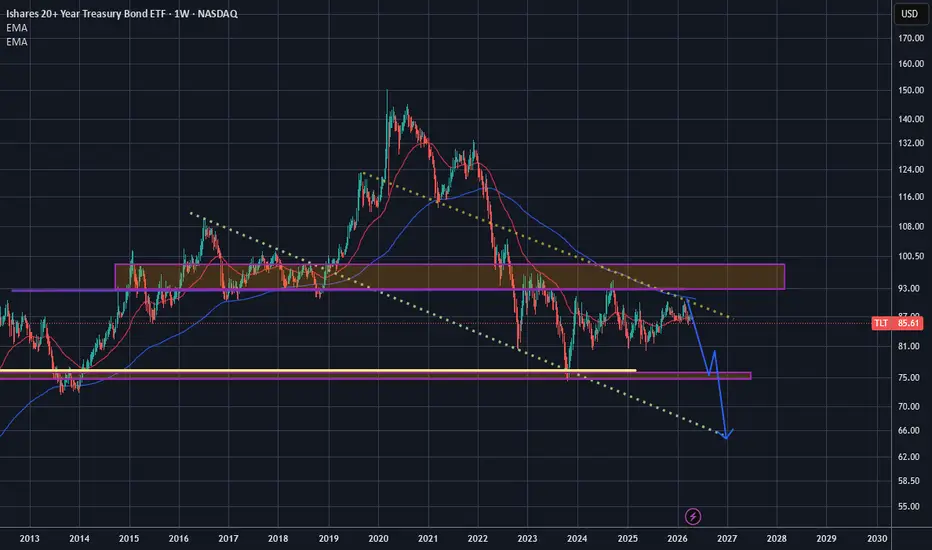Click the 2018 label on the time axis
Viewport: 932px width, 550px height.
point(278,539)
